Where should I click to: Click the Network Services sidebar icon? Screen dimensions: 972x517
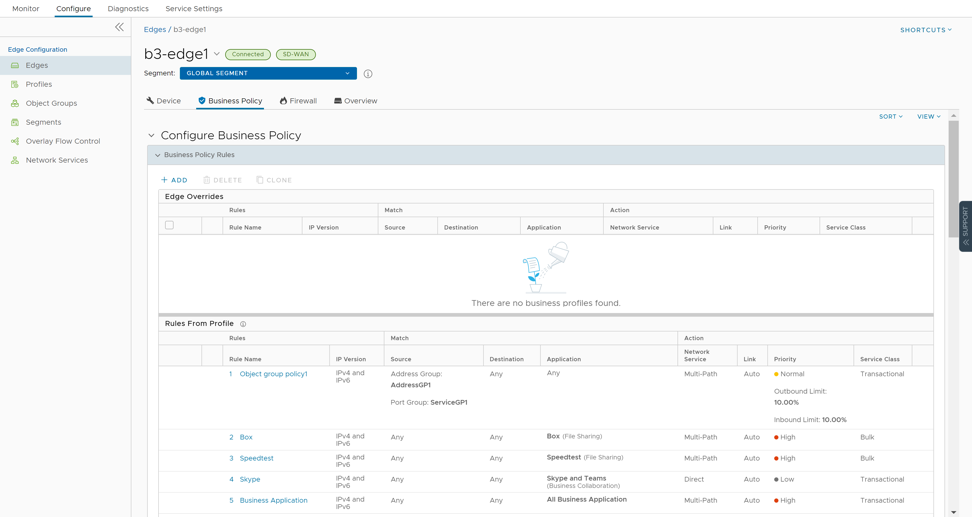pyautogui.click(x=15, y=161)
